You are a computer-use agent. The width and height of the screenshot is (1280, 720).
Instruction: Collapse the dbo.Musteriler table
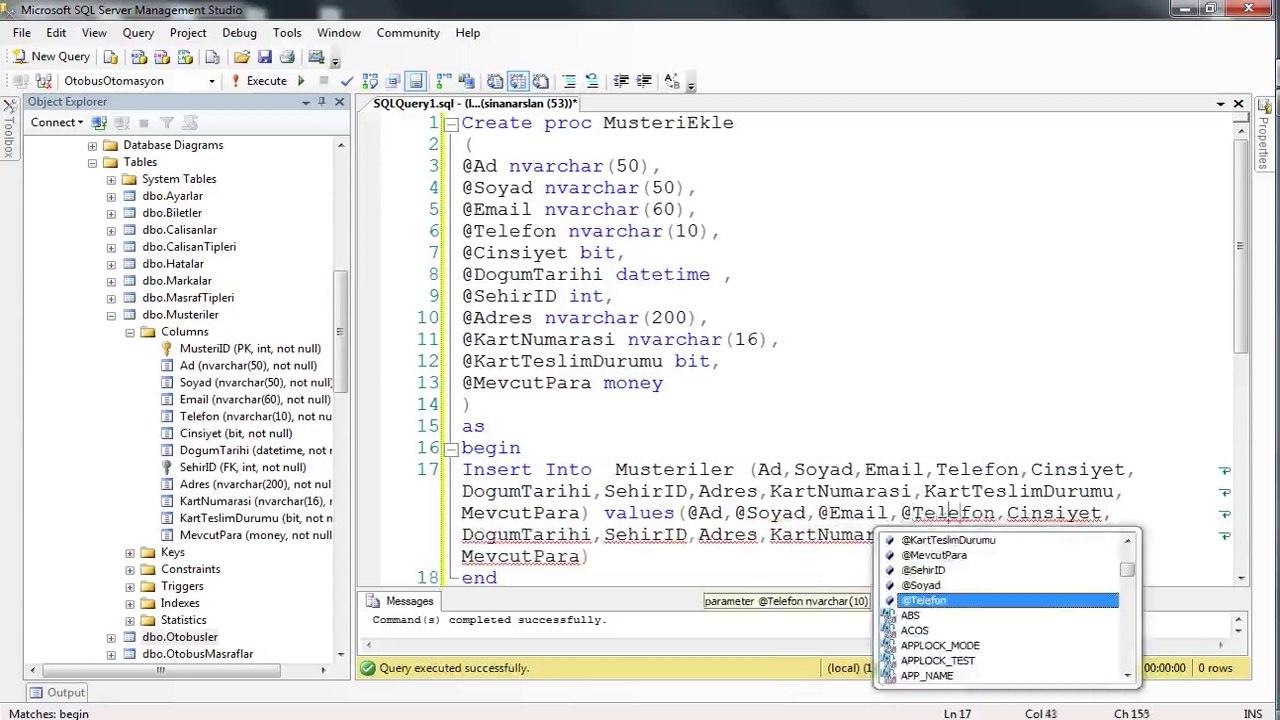(111, 316)
